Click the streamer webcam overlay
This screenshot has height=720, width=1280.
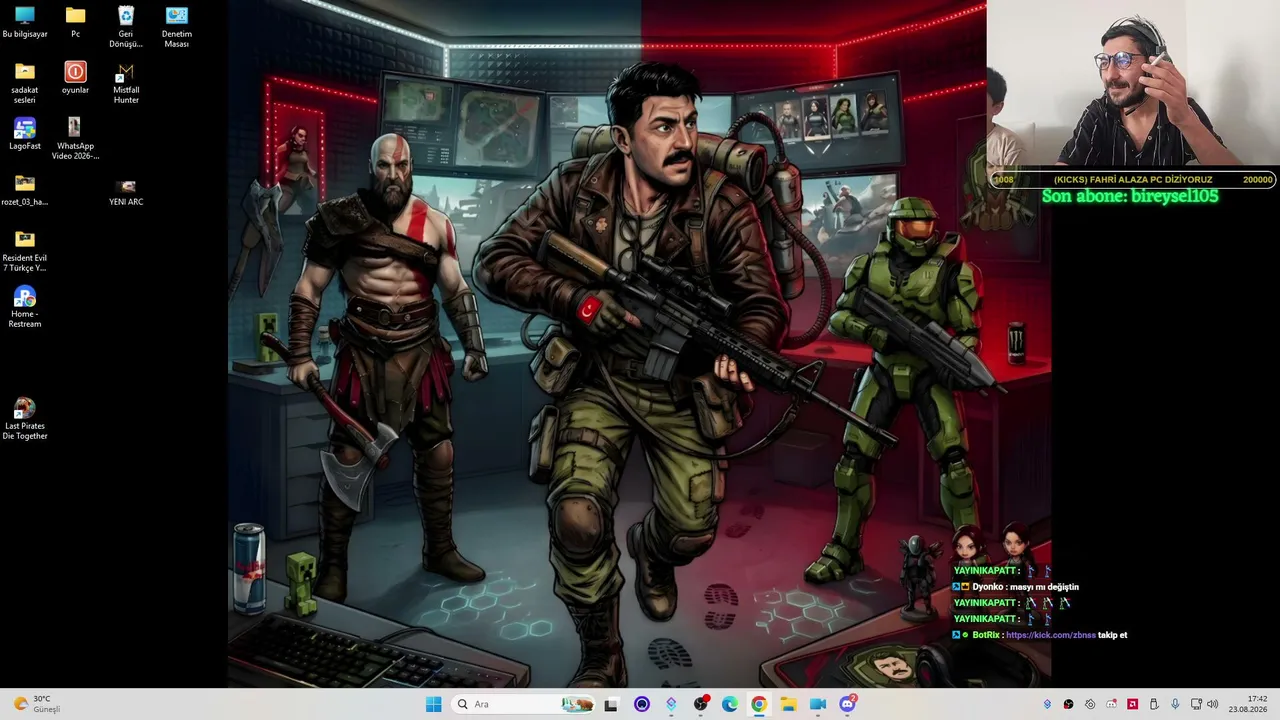[x=1133, y=84]
